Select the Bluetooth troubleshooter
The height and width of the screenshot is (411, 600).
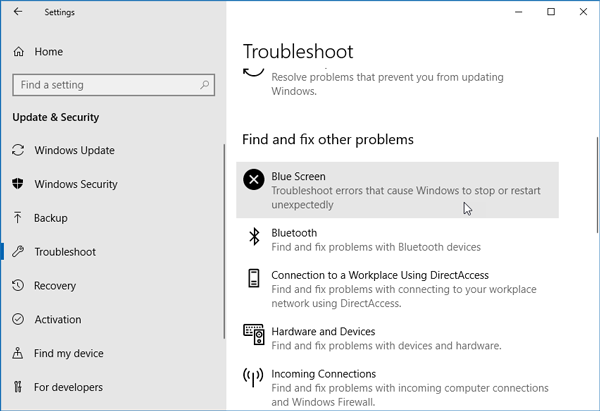pyautogui.click(x=397, y=240)
